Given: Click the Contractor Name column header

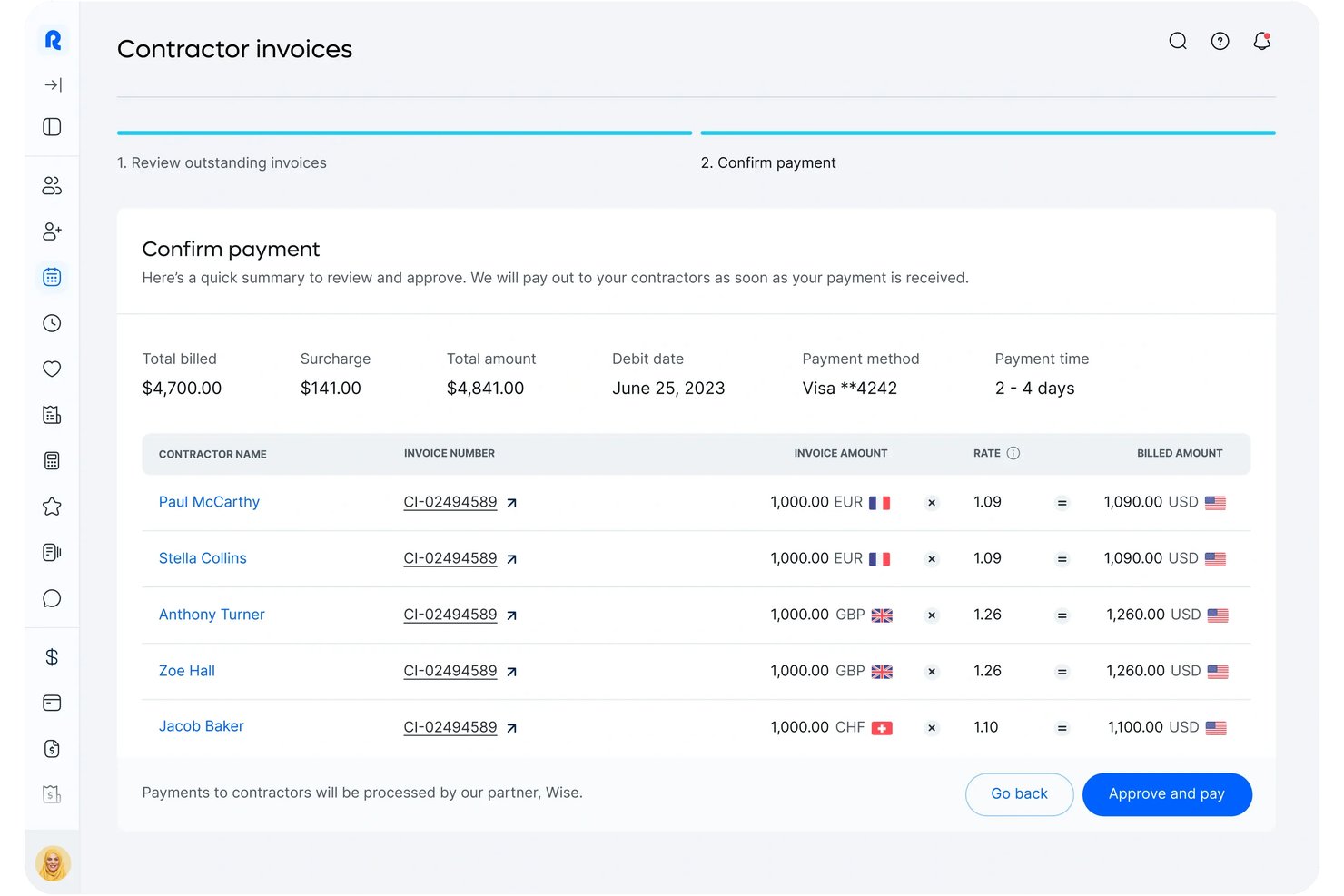Looking at the screenshot, I should [x=212, y=454].
